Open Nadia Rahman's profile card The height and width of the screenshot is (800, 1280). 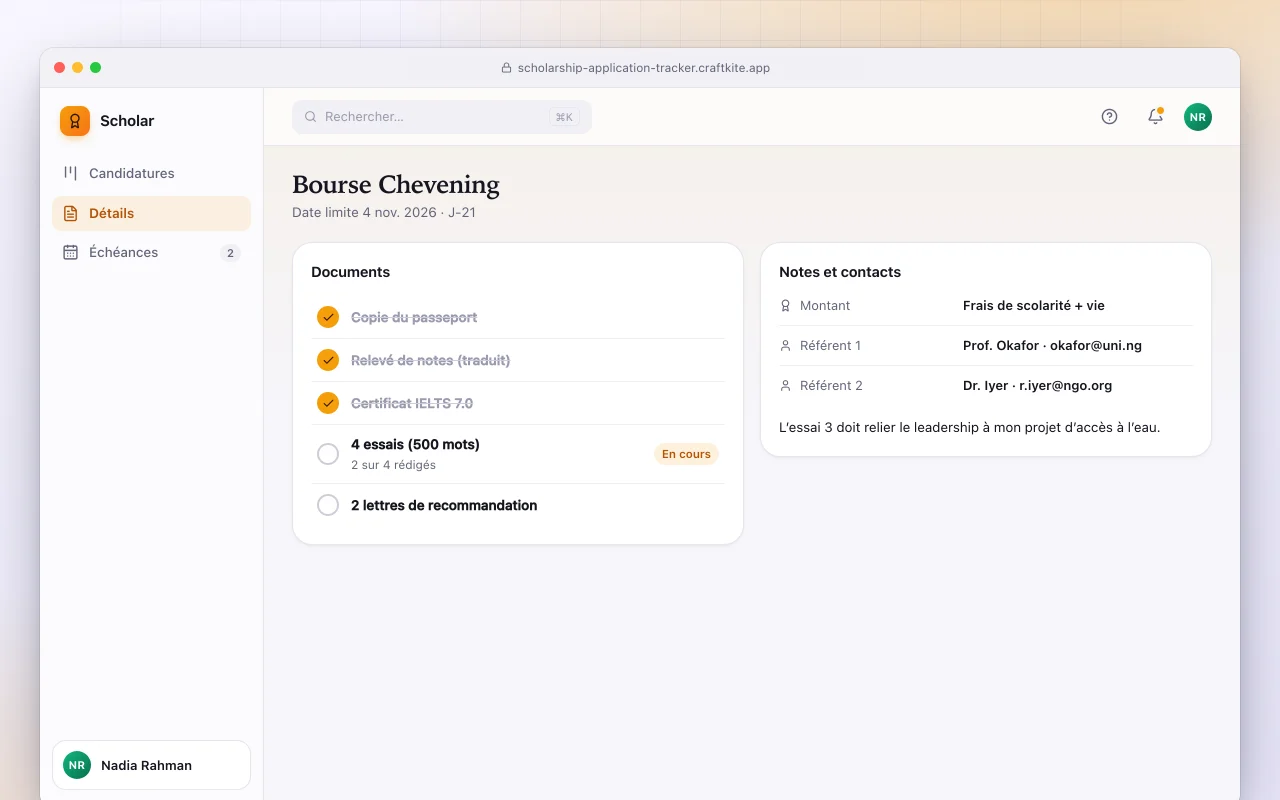(151, 765)
